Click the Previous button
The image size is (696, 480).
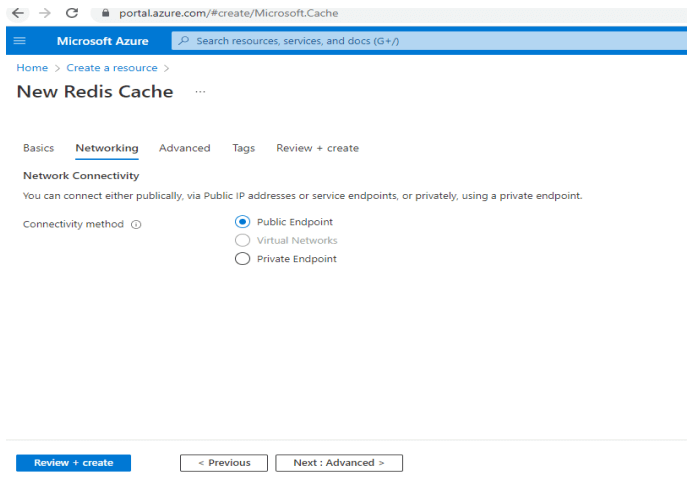tap(224, 463)
